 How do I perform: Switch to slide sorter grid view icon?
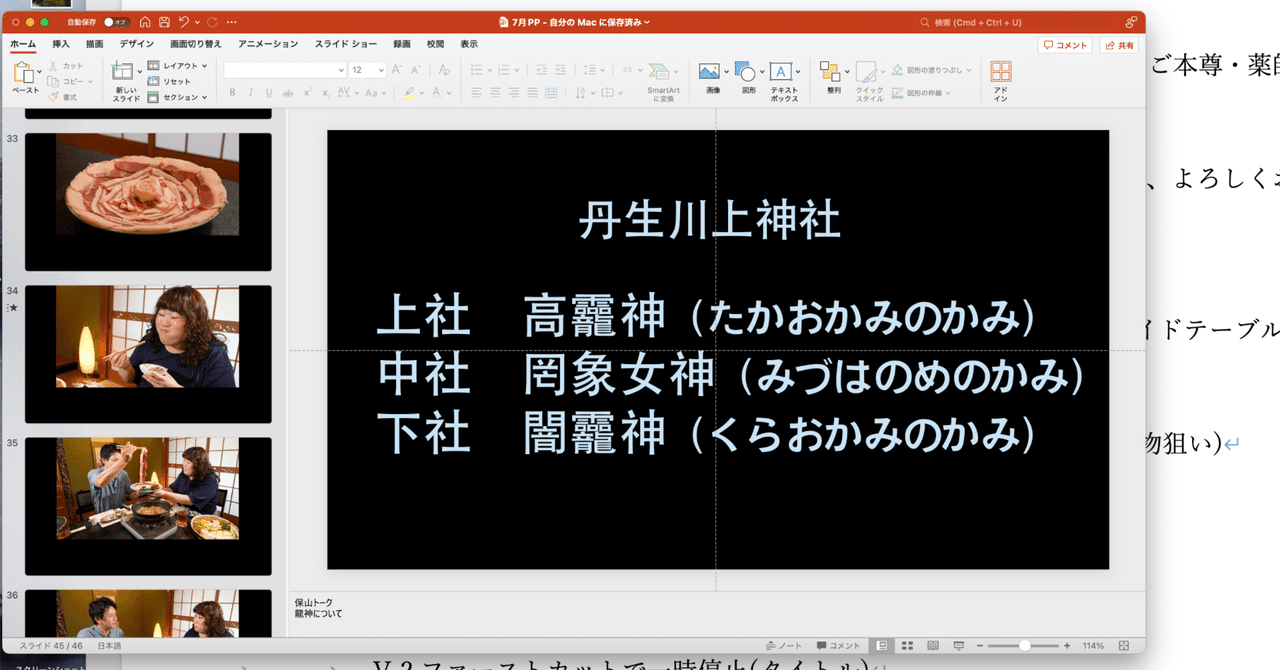click(x=907, y=646)
